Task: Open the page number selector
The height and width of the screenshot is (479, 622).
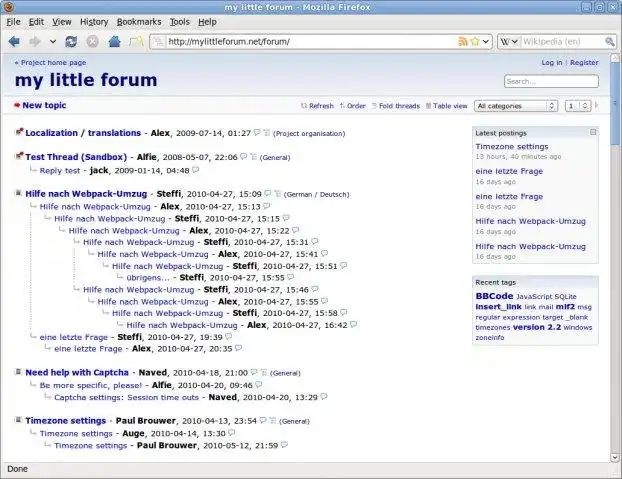Action: coord(578,106)
